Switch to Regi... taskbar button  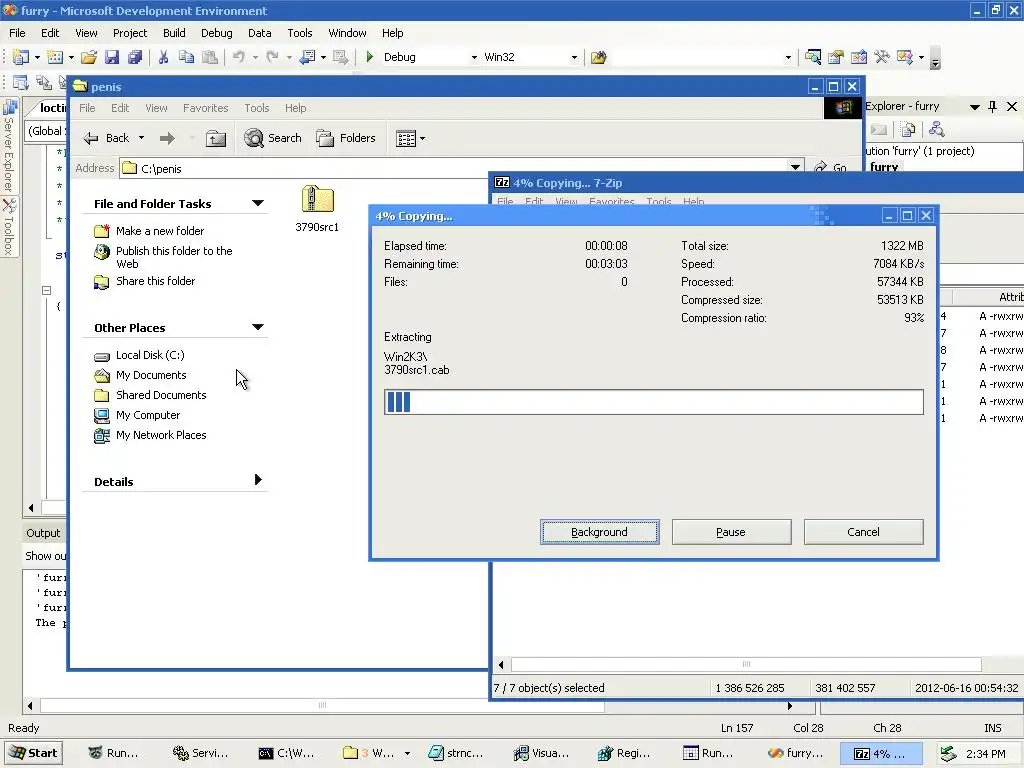[626, 753]
